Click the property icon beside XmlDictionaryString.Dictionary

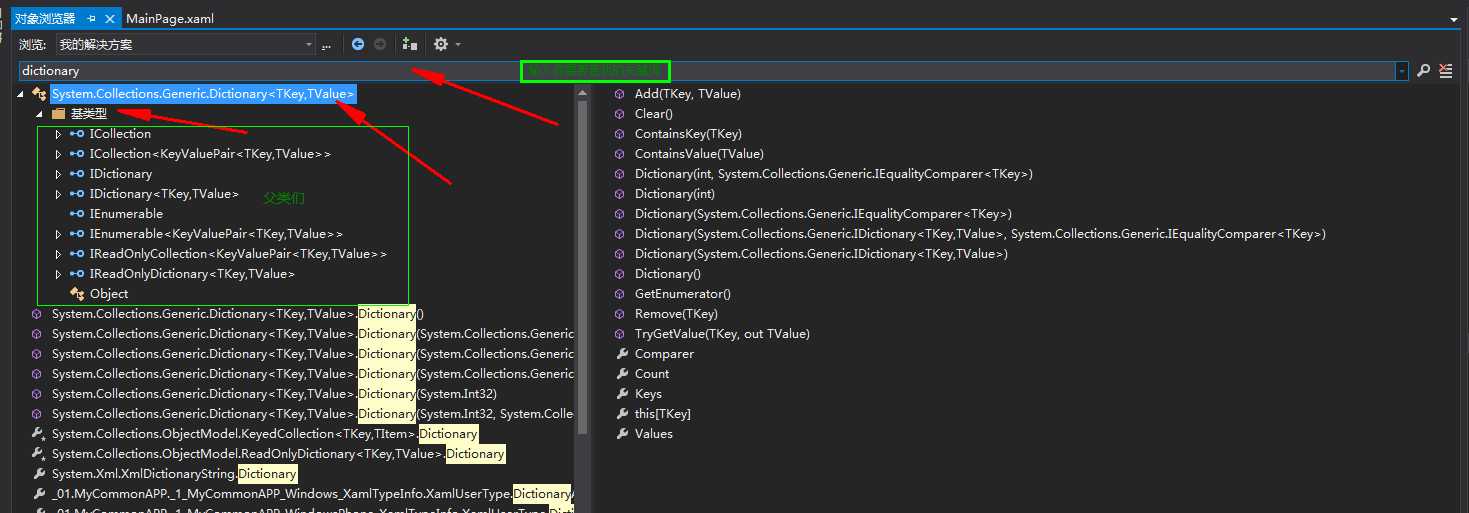pyautogui.click(x=38, y=473)
